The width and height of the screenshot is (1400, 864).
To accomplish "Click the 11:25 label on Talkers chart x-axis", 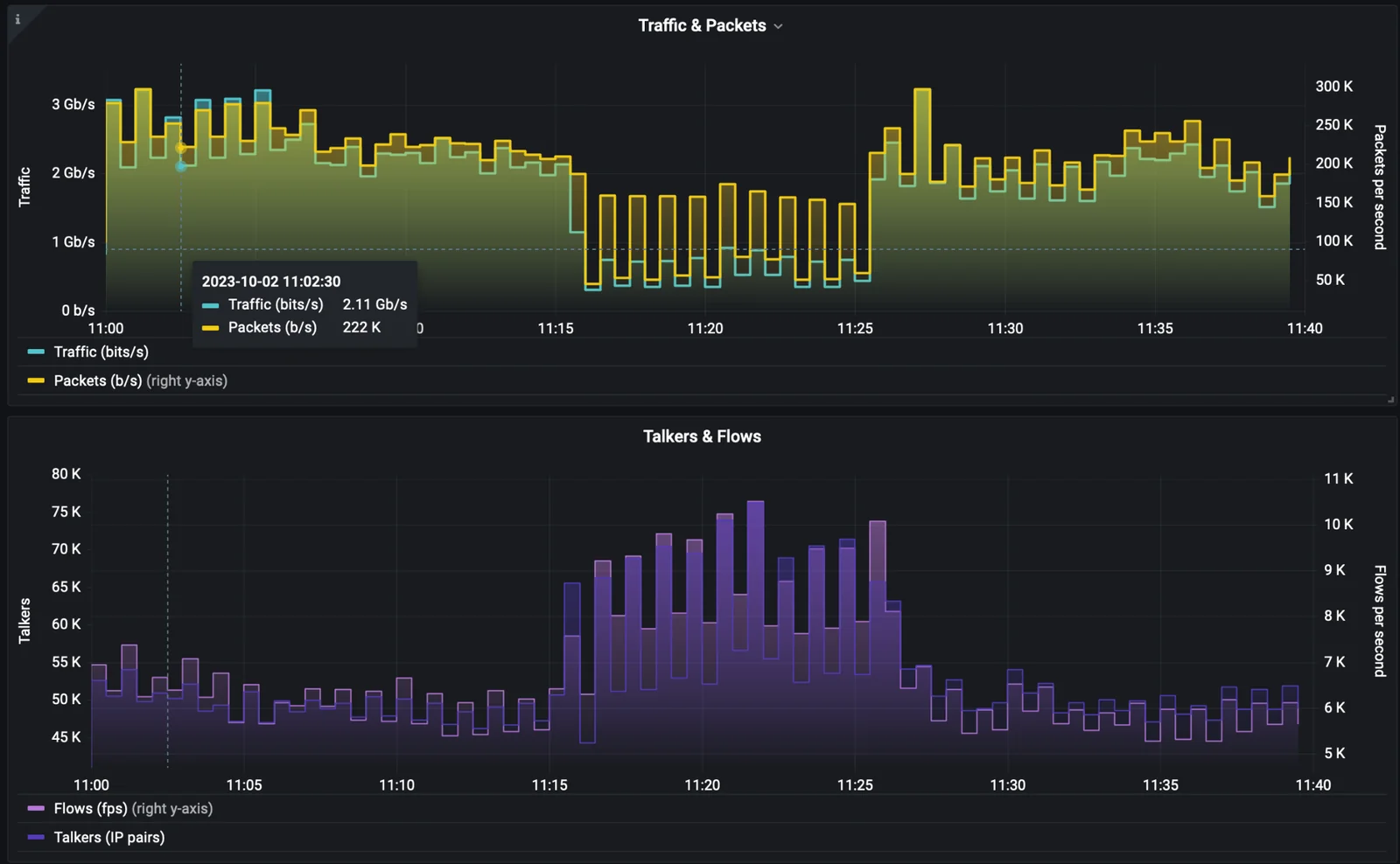I will [x=854, y=784].
